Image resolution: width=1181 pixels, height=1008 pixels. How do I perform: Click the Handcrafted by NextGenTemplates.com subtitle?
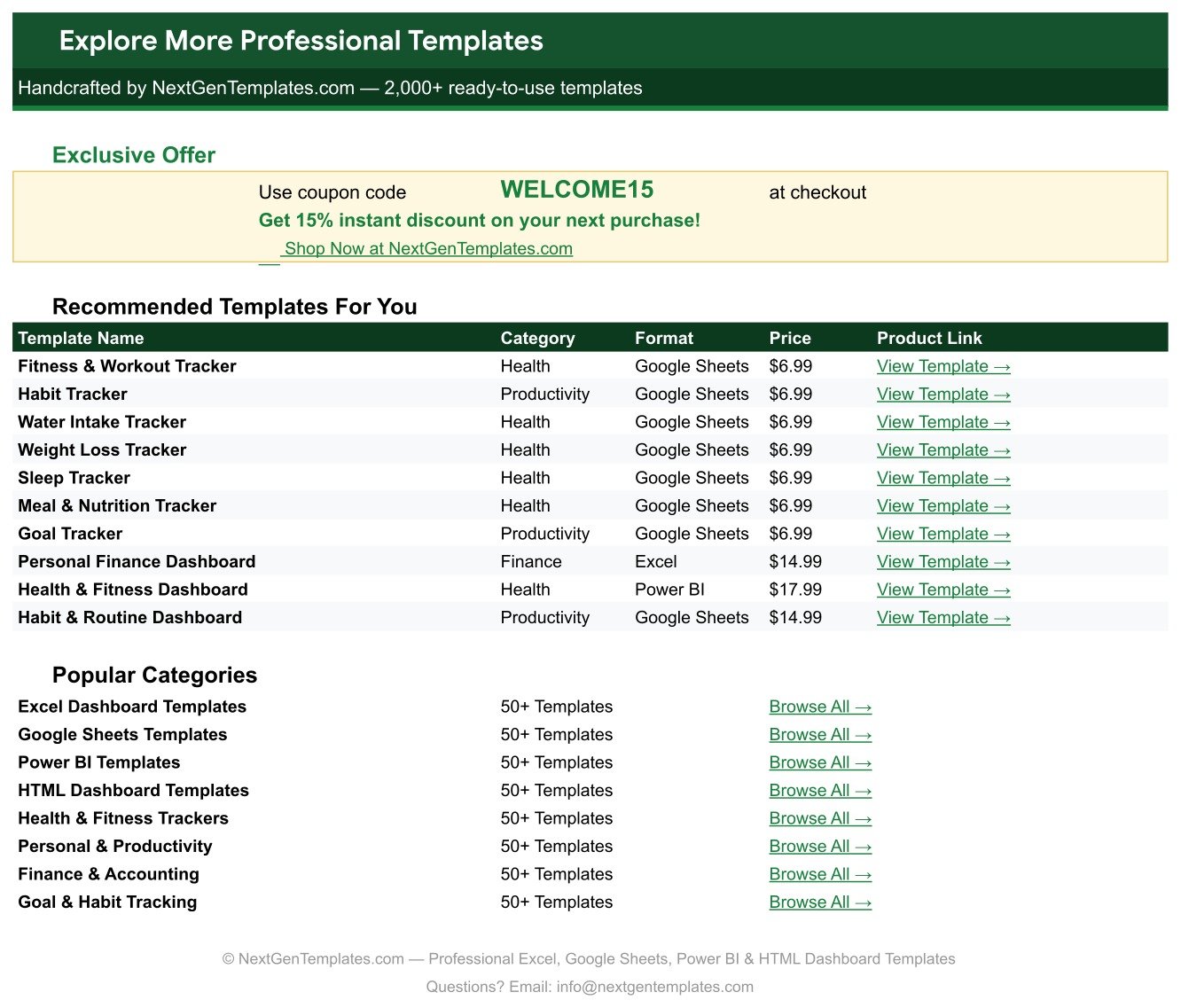(x=330, y=88)
